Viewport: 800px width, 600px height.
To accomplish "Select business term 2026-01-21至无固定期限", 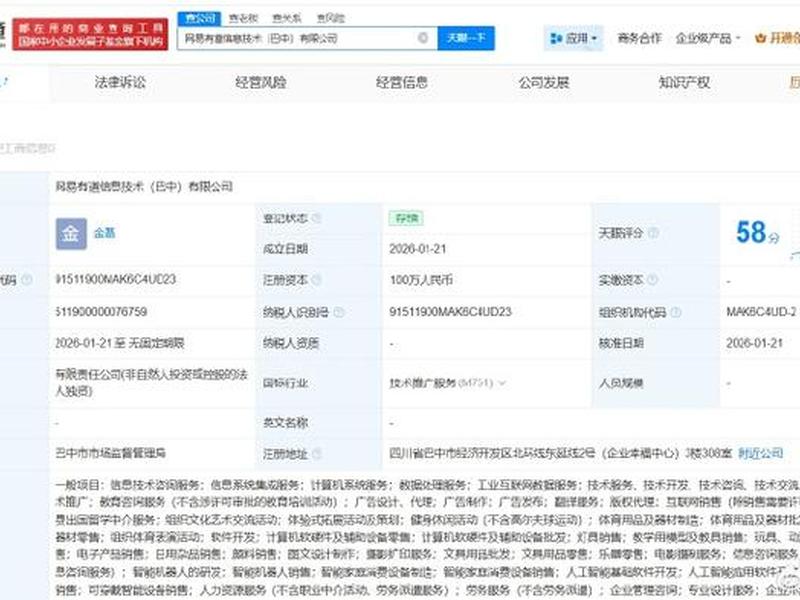I will point(119,343).
